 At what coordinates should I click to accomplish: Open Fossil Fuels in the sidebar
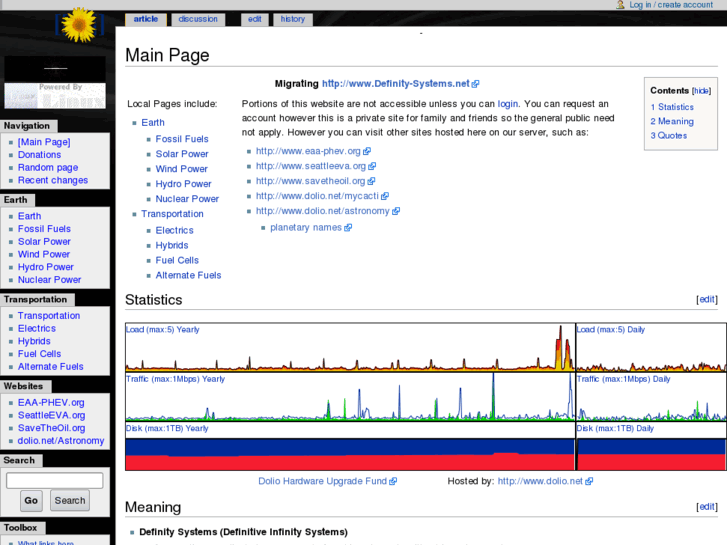(44, 229)
